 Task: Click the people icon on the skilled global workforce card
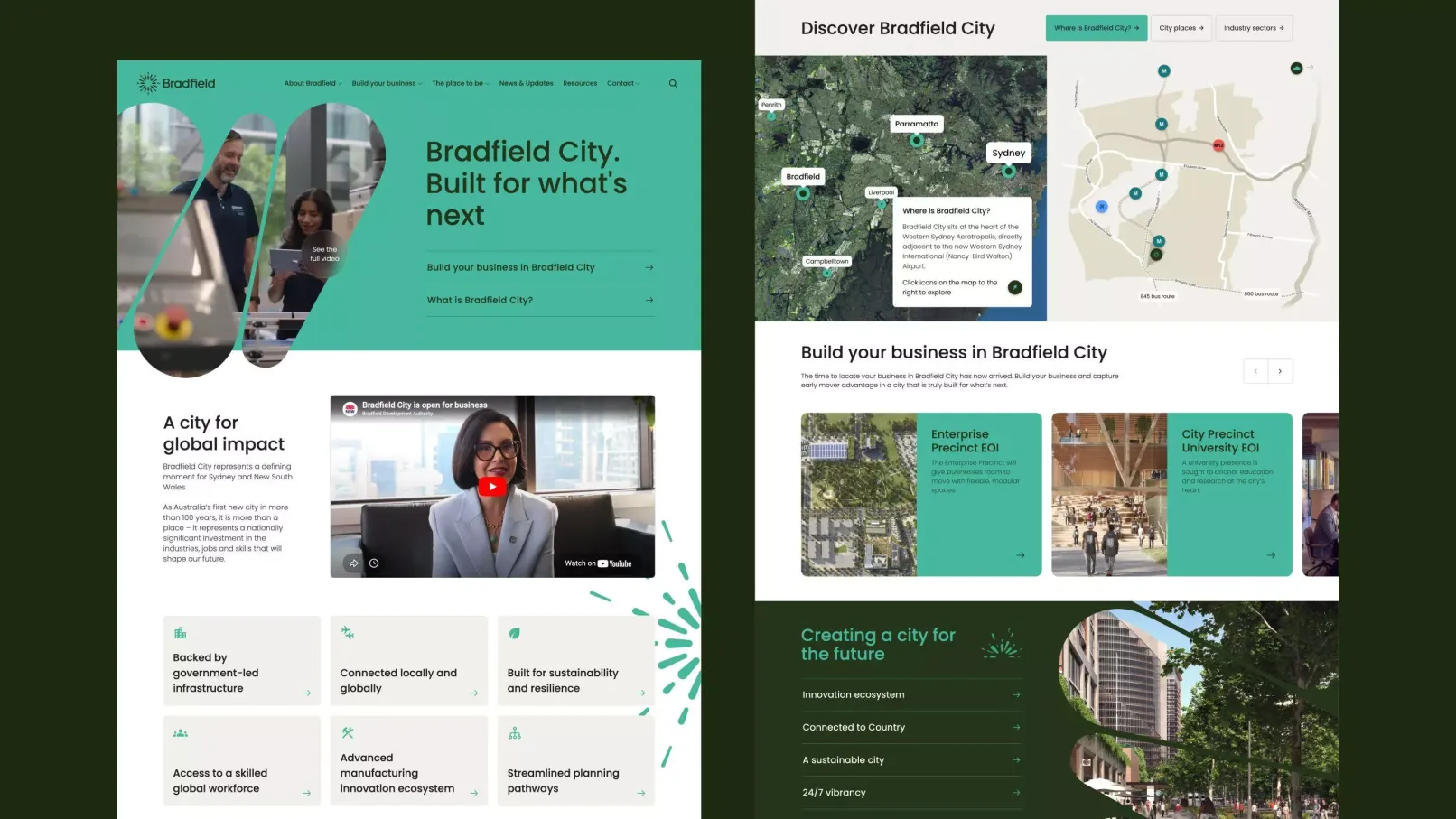[x=181, y=733]
